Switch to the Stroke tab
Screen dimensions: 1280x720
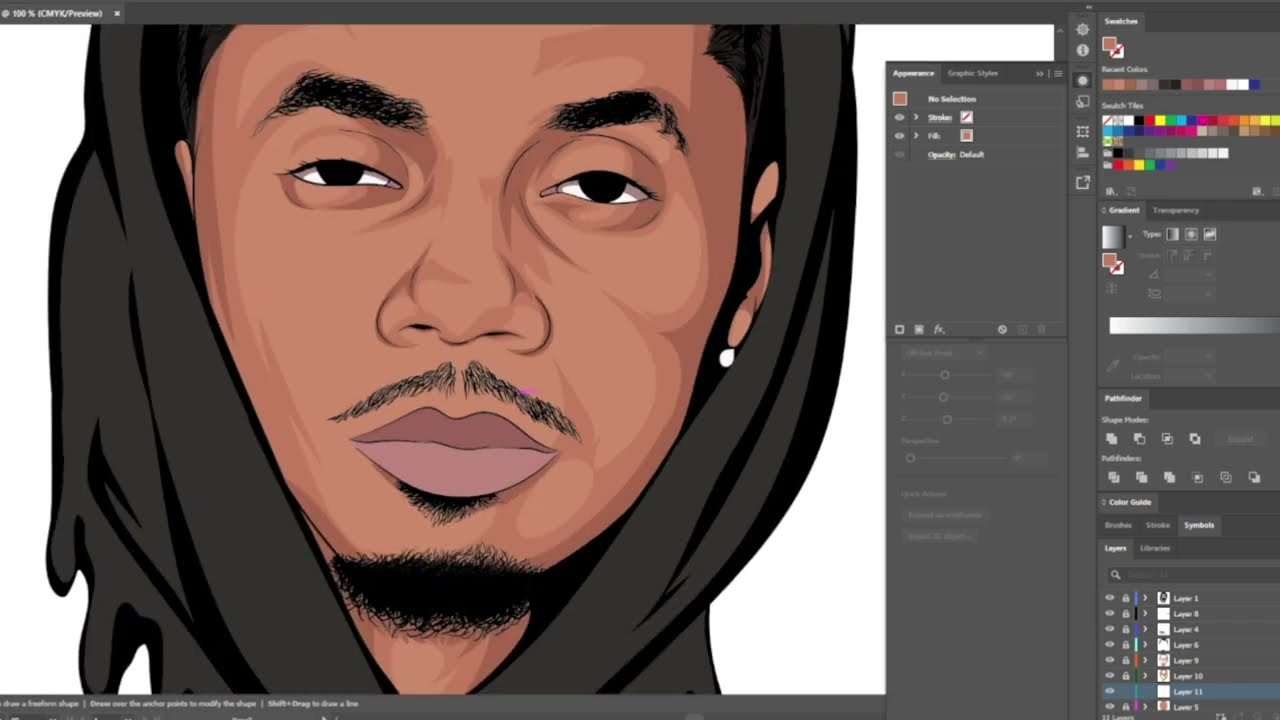click(1157, 525)
